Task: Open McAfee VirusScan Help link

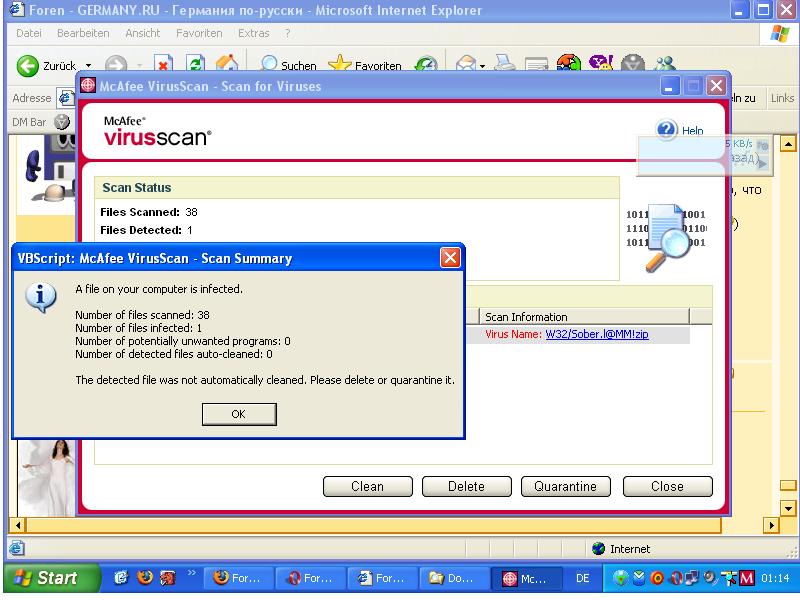Action: (692, 131)
